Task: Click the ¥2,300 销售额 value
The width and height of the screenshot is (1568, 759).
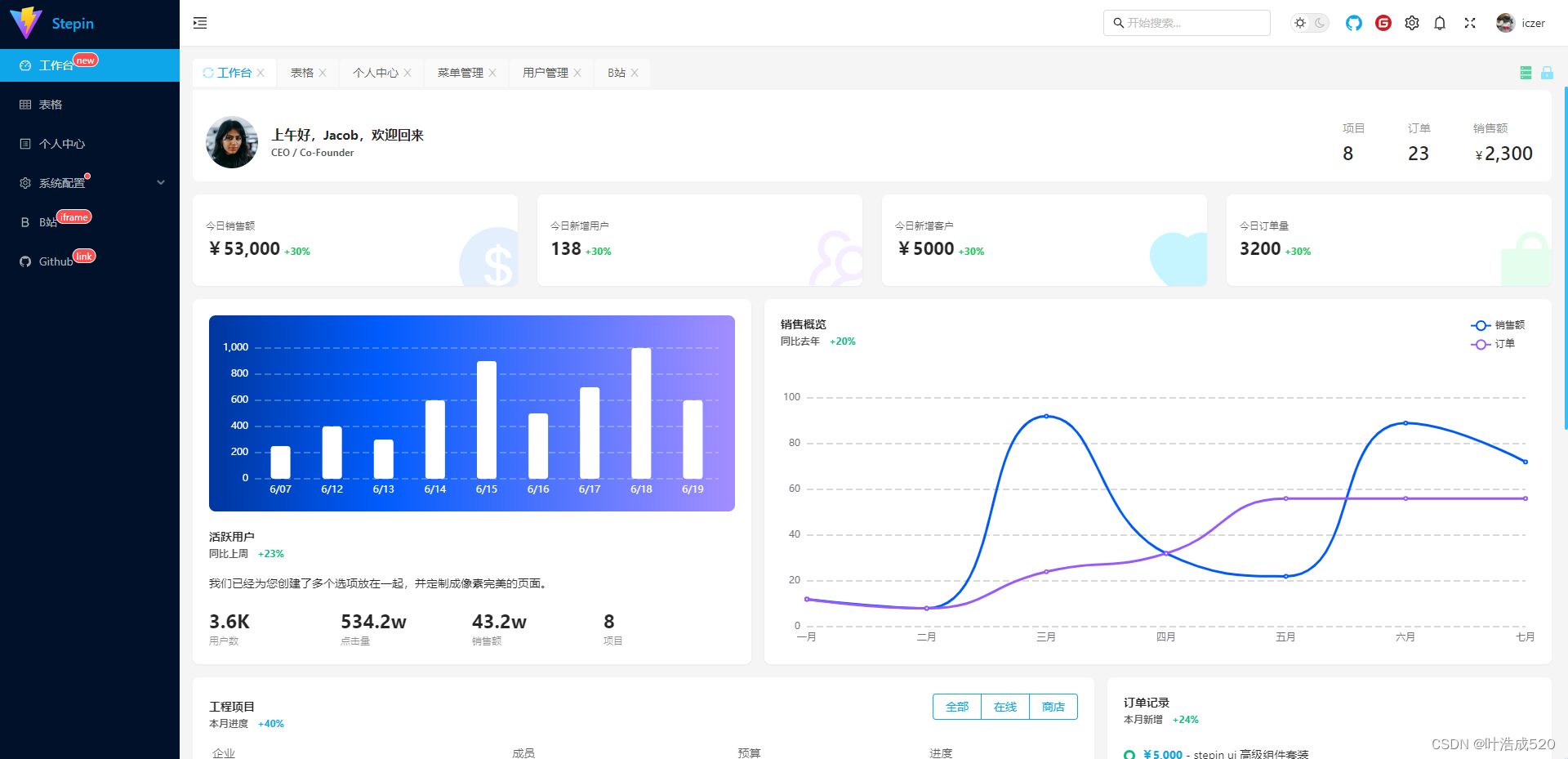Action: (1503, 154)
